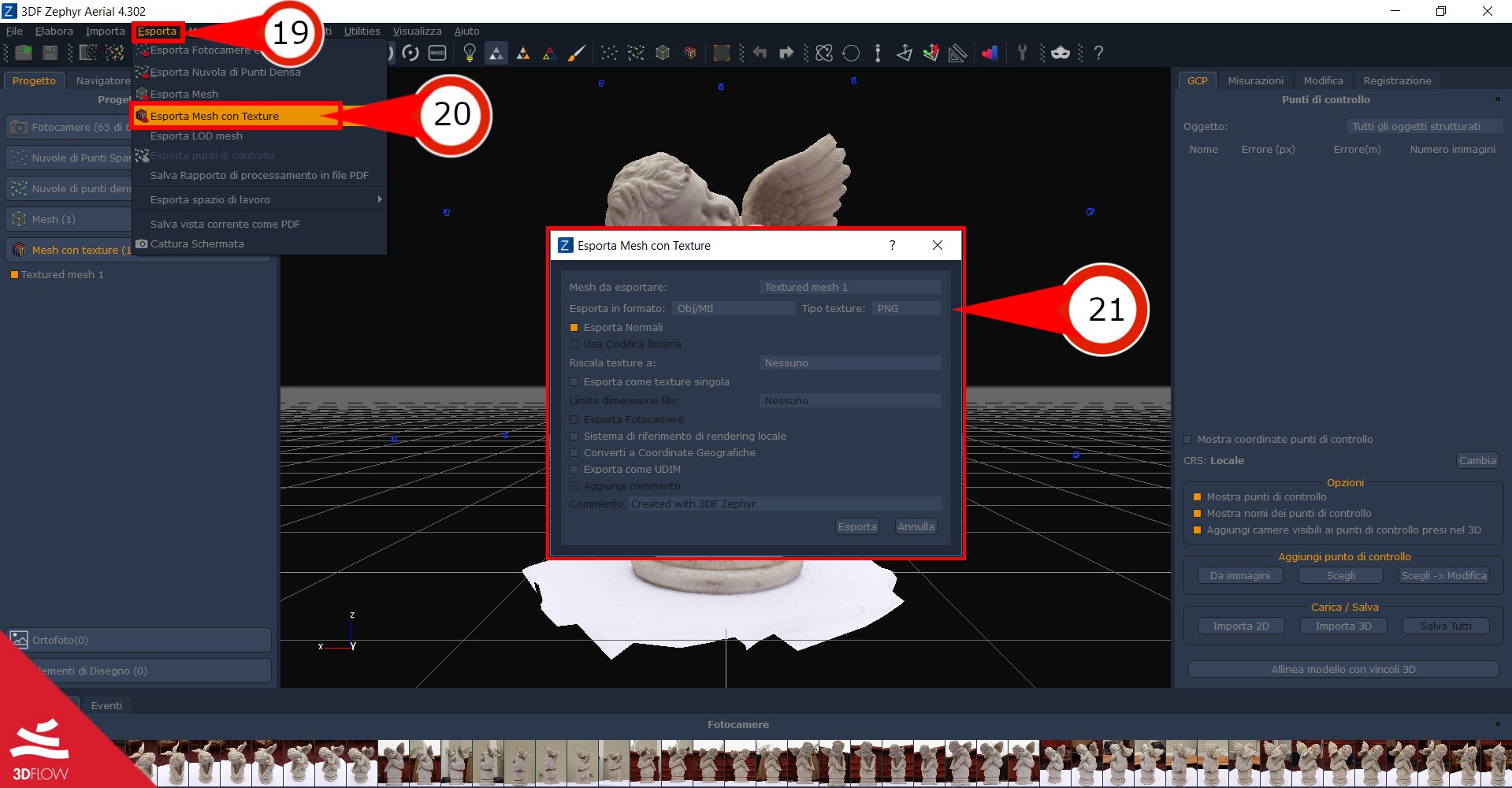Switch to the Misurazioni tab

point(1254,80)
